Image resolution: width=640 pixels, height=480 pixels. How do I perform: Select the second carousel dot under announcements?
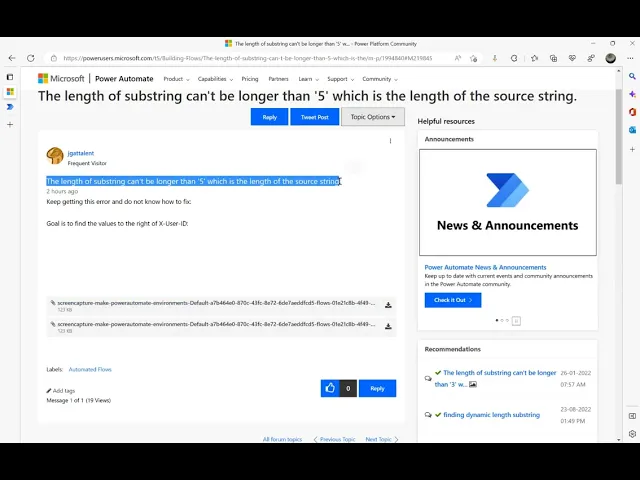(502, 320)
